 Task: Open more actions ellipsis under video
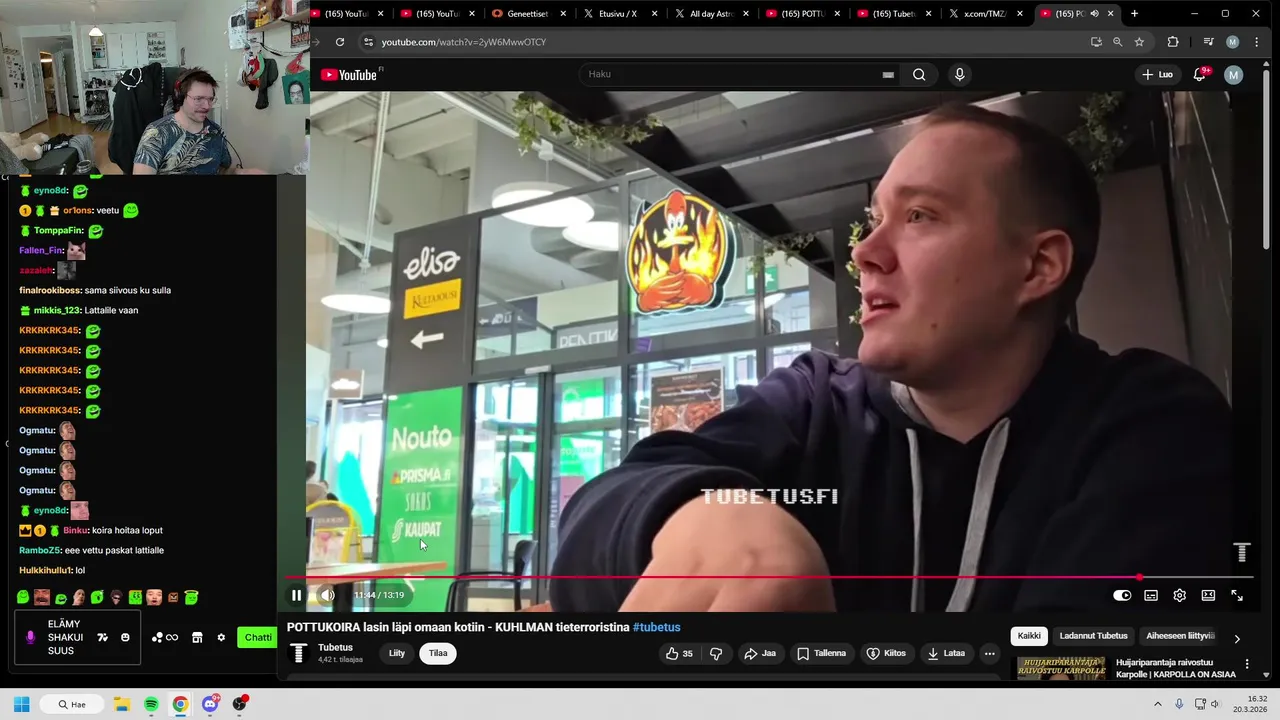coord(990,653)
